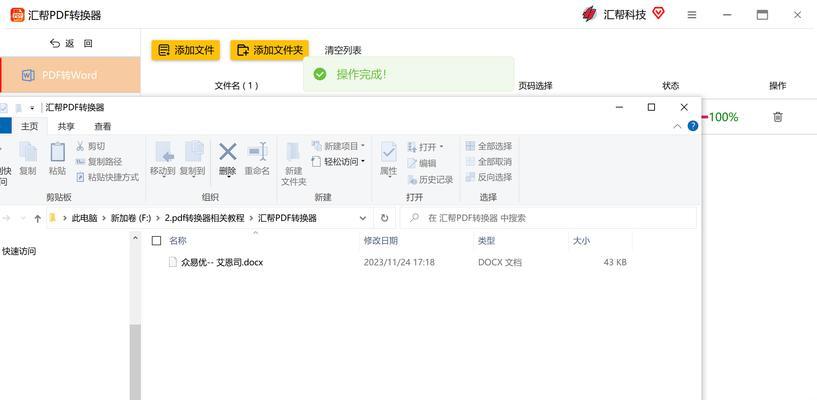Image resolution: width=817 pixels, height=400 pixels.
Task: Click 复制到 in the ribbon
Action: click(x=193, y=159)
